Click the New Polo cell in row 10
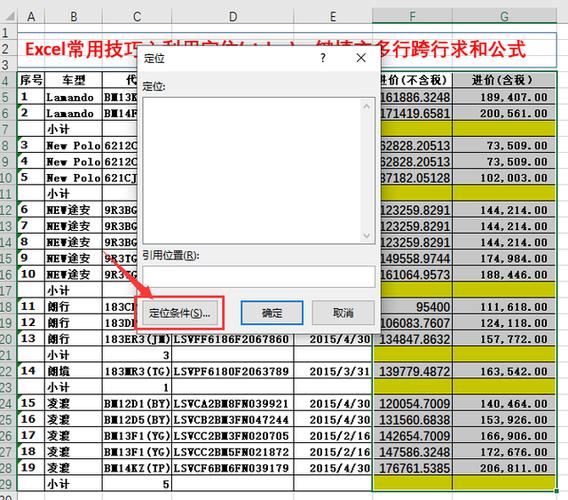Viewport: 568px width, 500px height. [x=74, y=178]
